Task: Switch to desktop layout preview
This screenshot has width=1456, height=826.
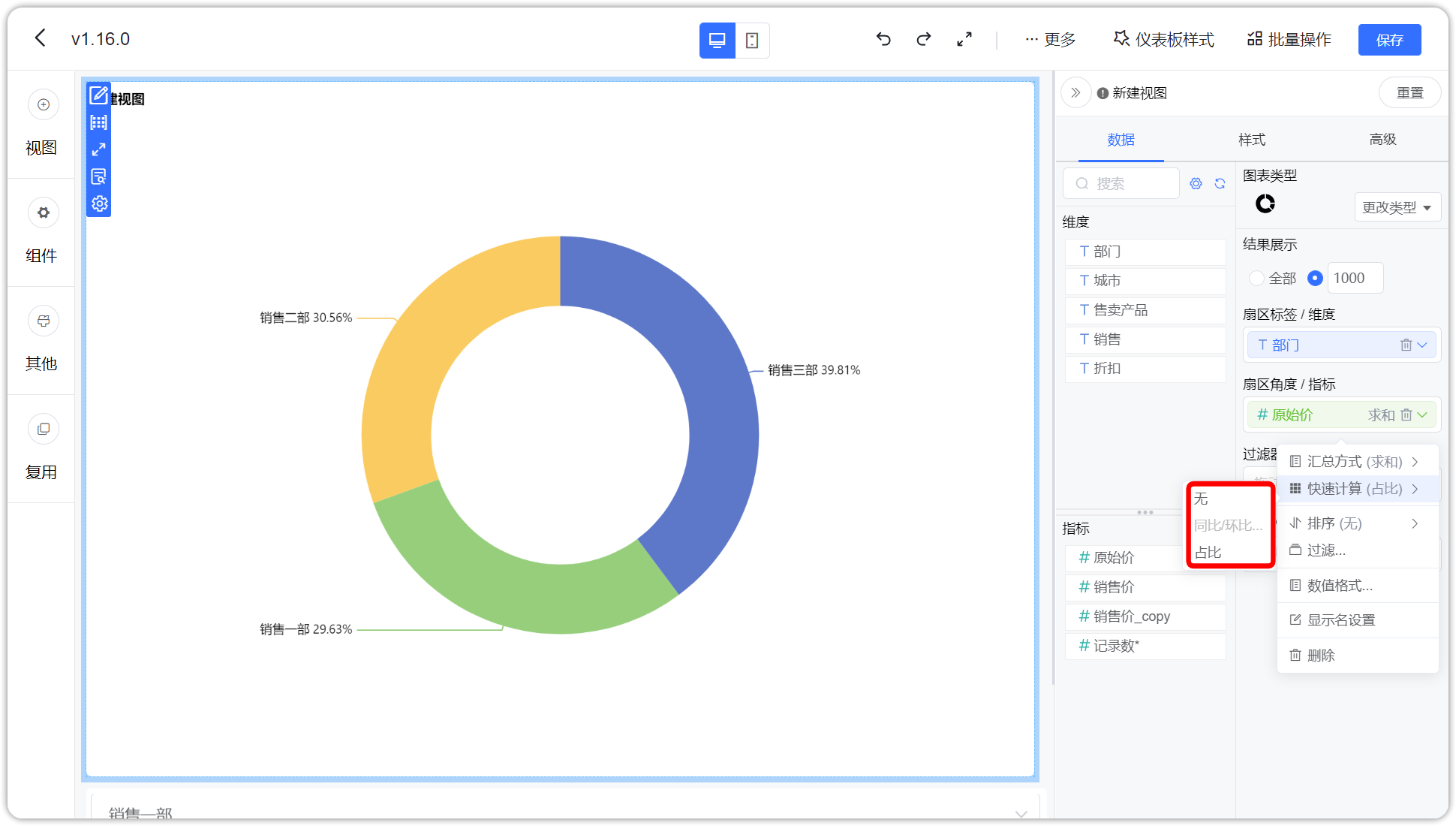Action: (717, 41)
